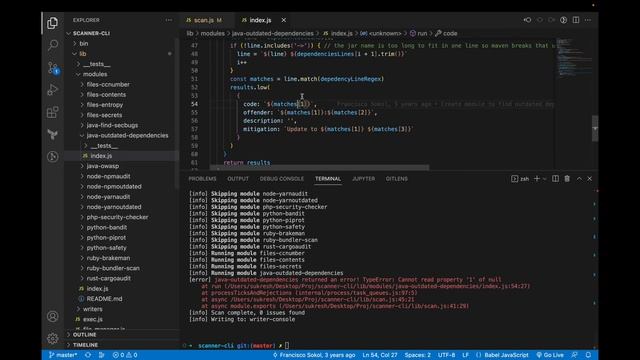Switch to scan.js editor tab

click(204, 20)
